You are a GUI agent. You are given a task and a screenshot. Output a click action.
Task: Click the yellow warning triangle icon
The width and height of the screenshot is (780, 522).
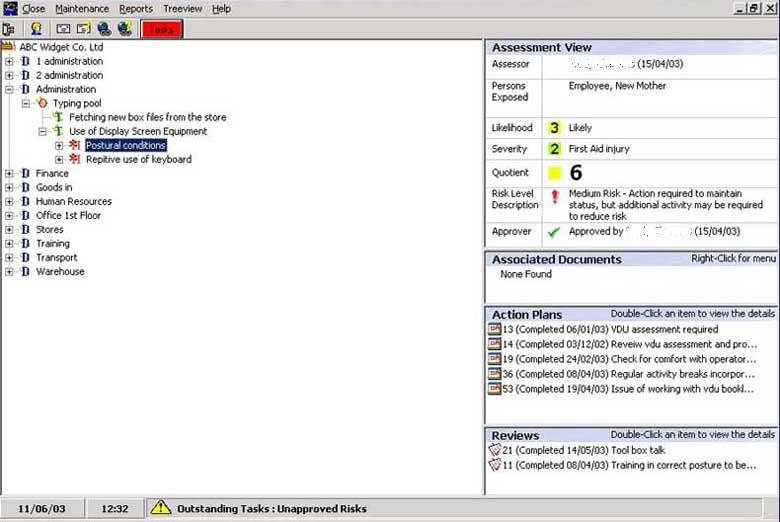click(x=160, y=508)
